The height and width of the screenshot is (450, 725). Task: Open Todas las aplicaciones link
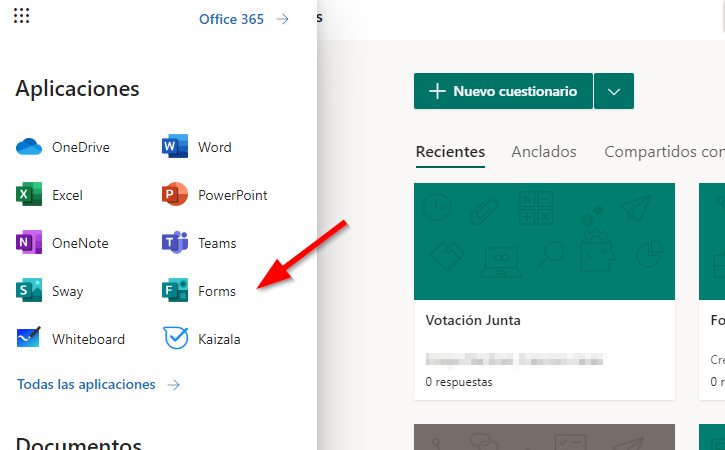[86, 384]
